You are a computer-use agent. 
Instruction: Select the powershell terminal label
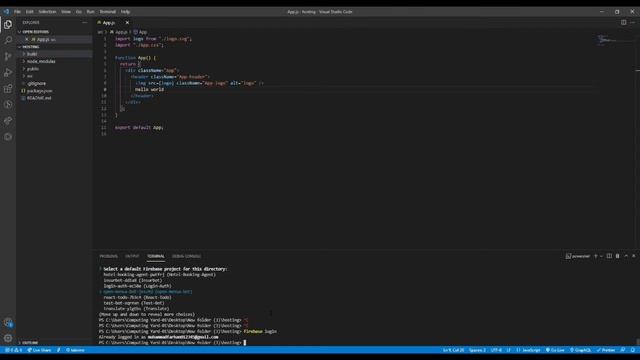[578, 256]
